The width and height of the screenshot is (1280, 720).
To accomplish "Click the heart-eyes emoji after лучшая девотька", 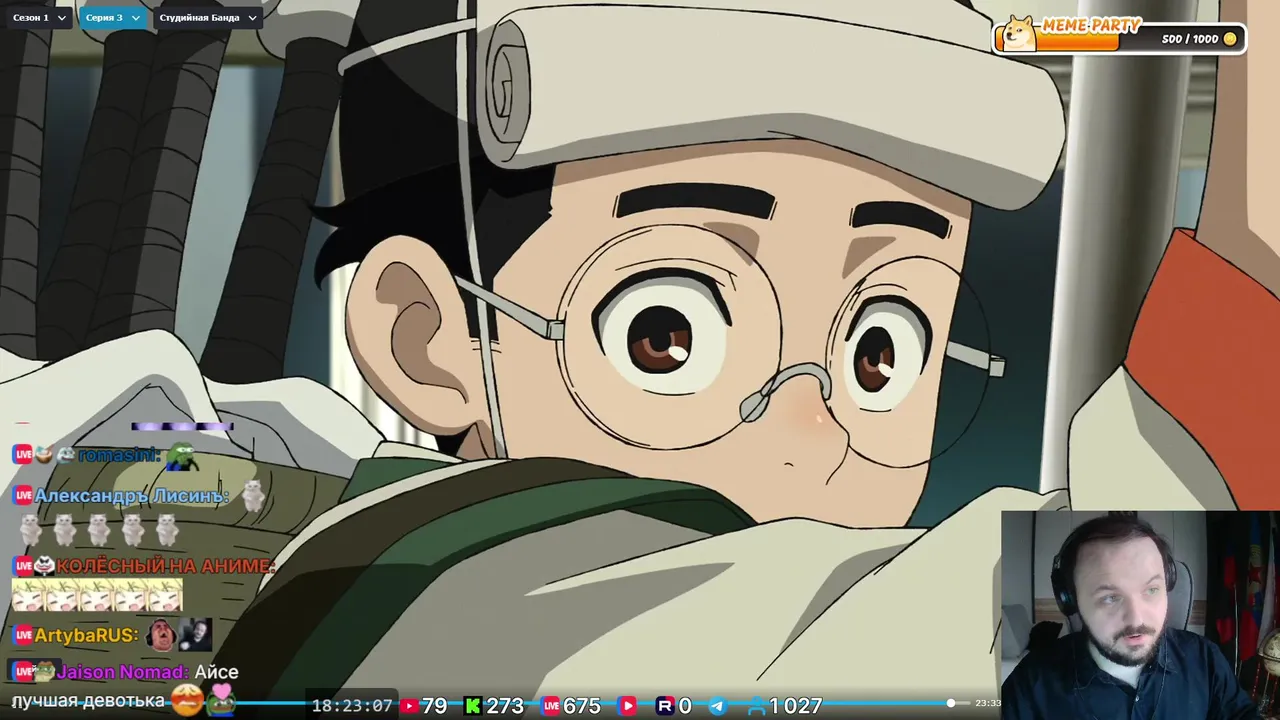I will pos(186,700).
